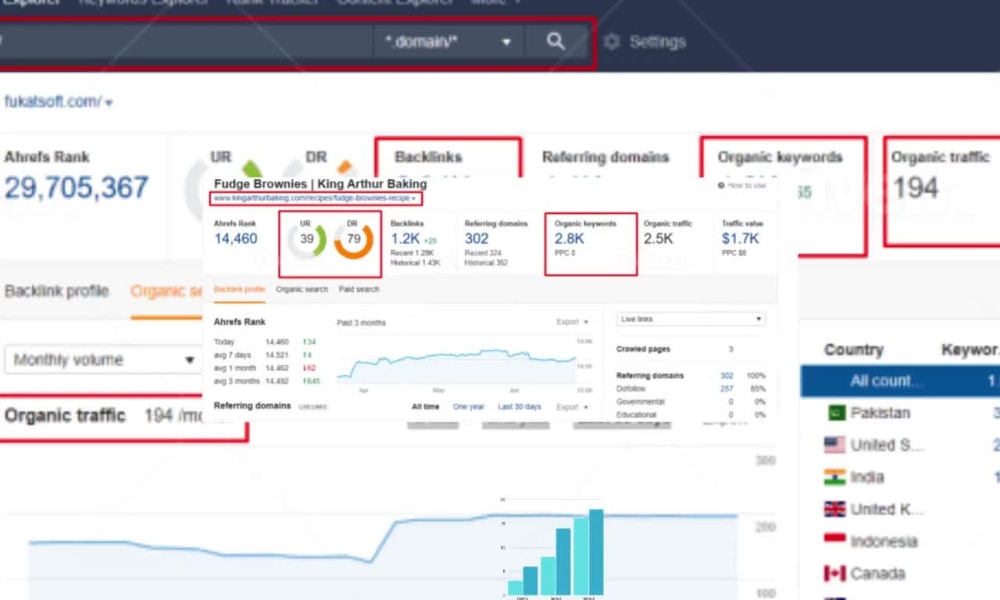Click into the URL search field
The width and height of the screenshot is (1000, 600).
185,42
